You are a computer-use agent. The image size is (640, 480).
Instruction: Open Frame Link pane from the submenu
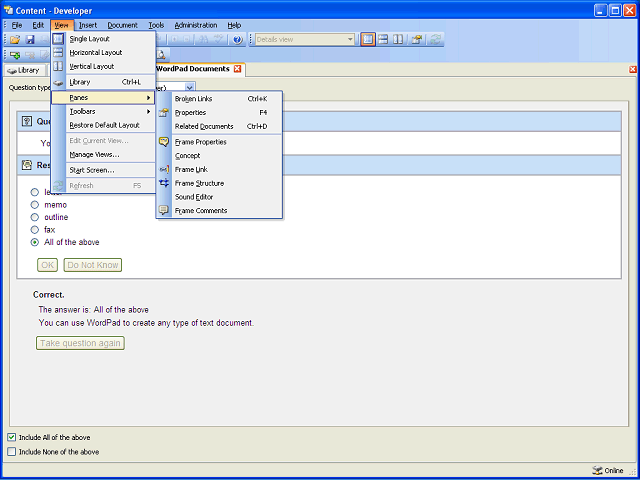coord(219,169)
